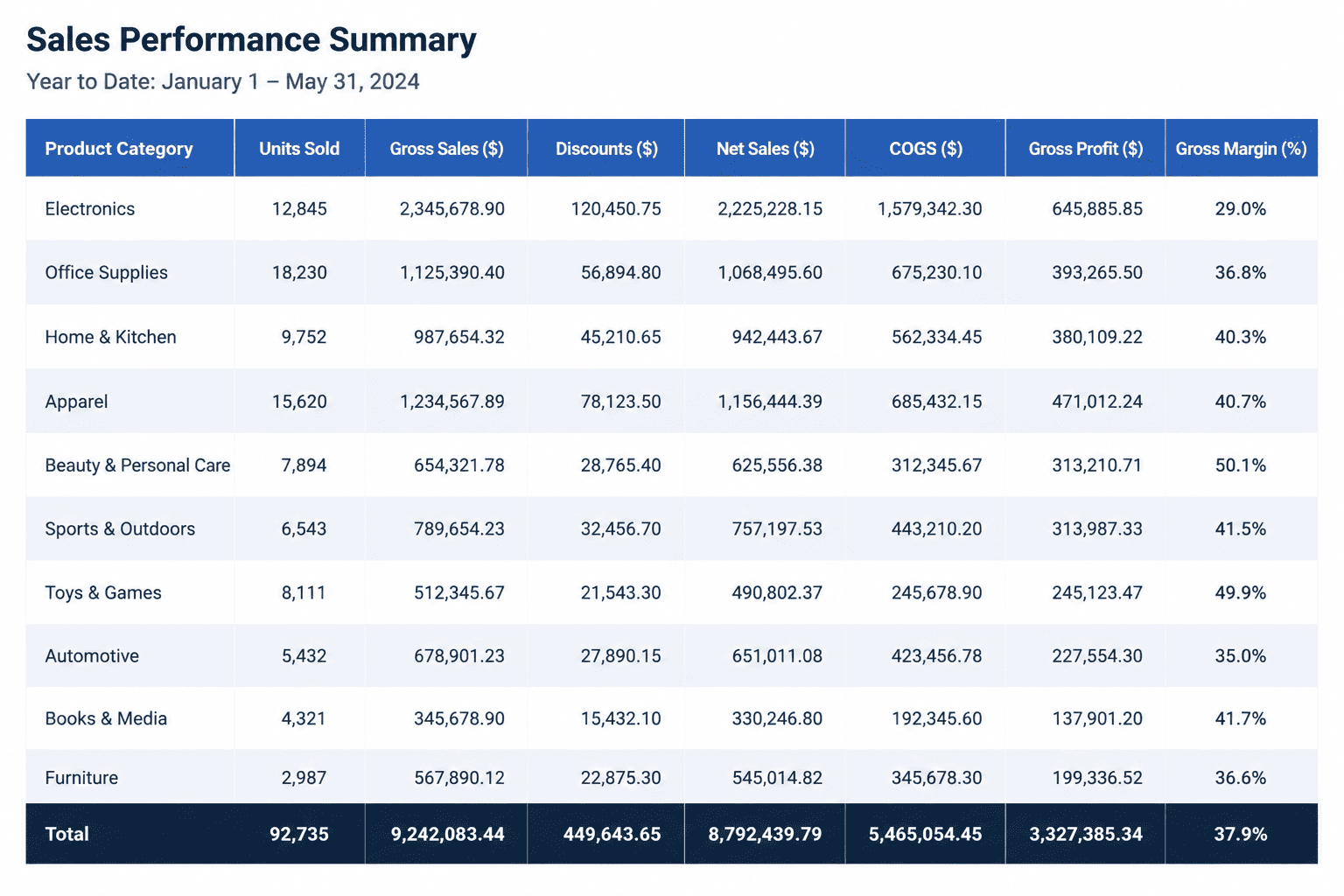Viewport: 1344px width, 896px height.
Task: Select the Toys & Games row label
Action: [103, 593]
